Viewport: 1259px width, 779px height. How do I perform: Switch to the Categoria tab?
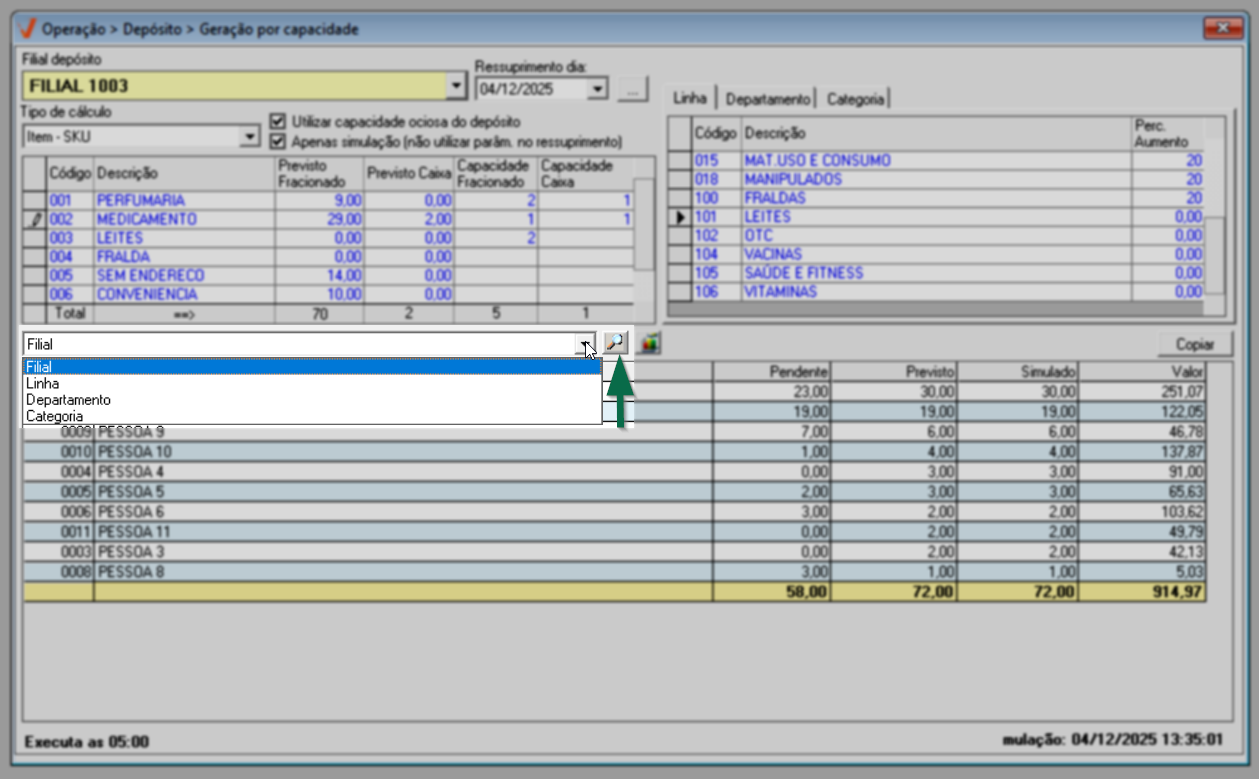point(855,99)
